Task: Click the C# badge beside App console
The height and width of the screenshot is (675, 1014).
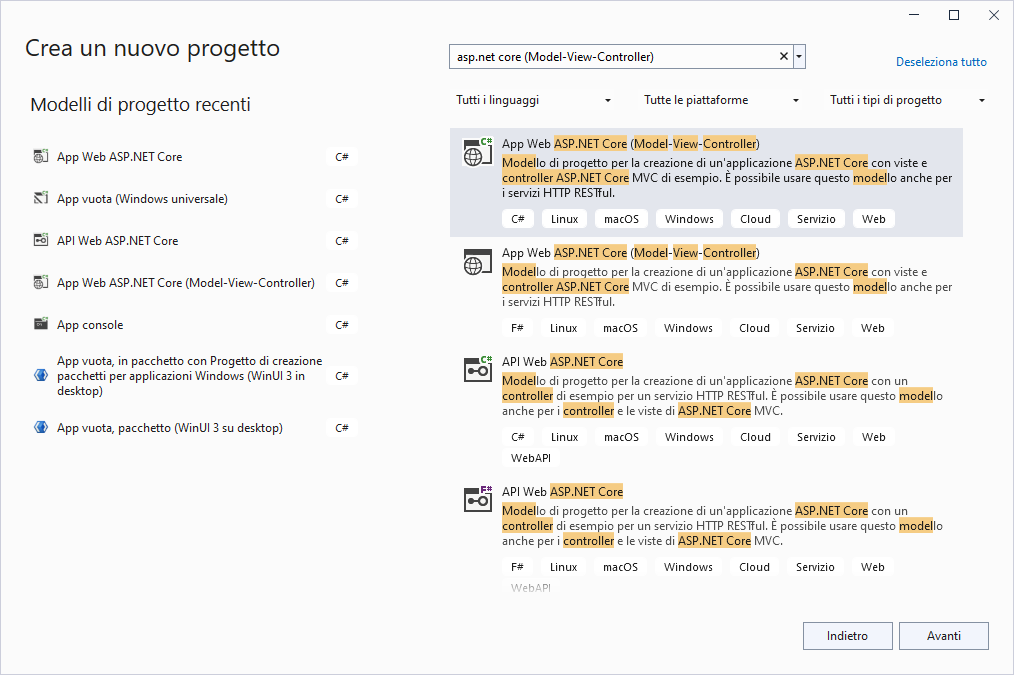Action: click(x=342, y=325)
